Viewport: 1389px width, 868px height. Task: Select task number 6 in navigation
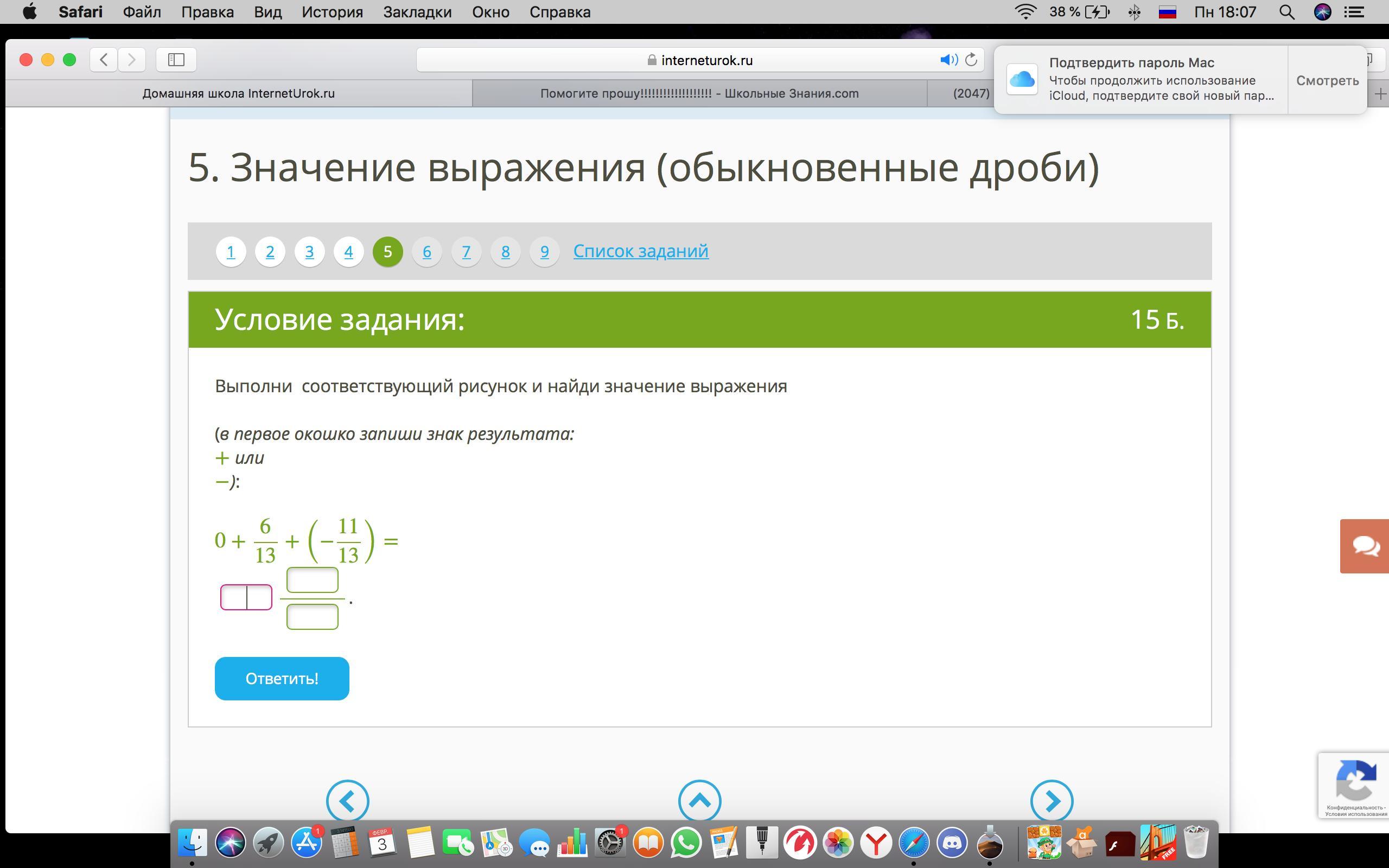click(x=426, y=251)
